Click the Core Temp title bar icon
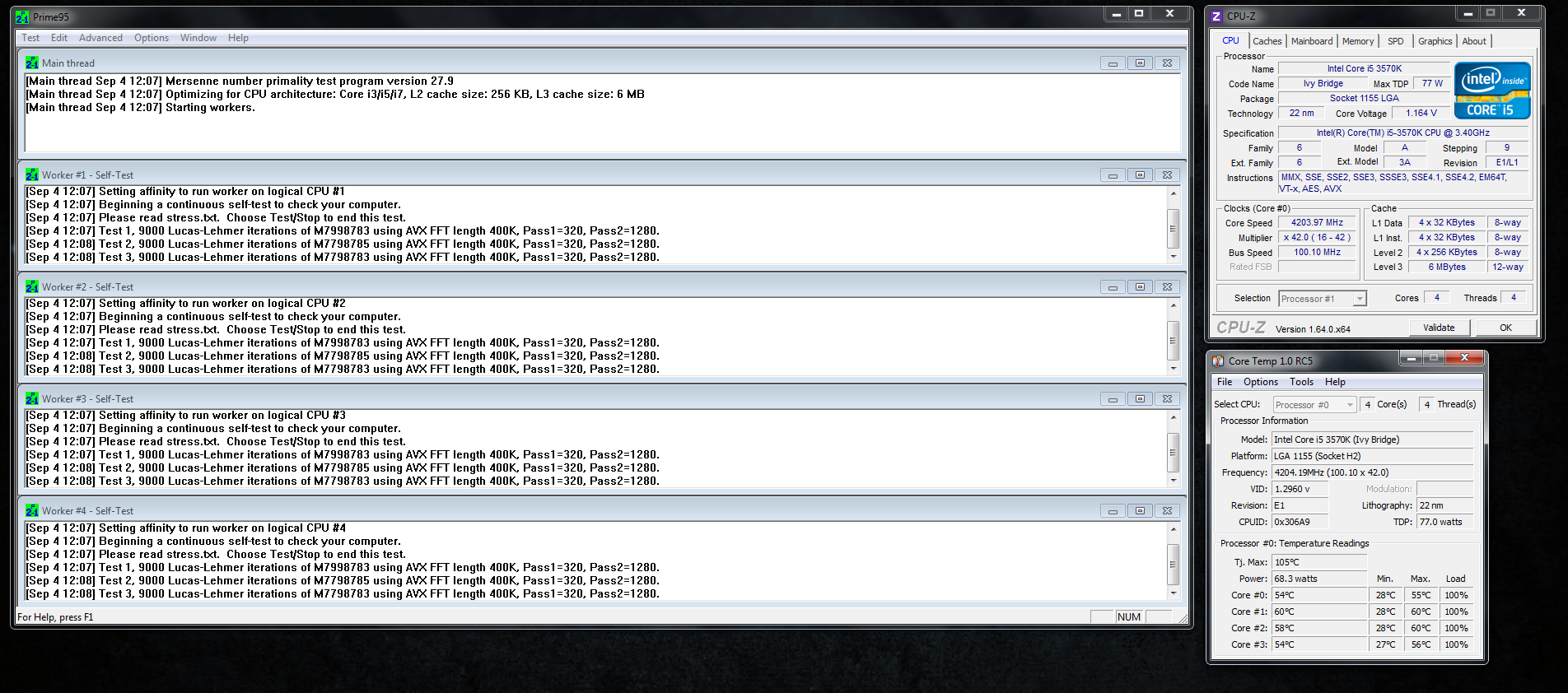The width and height of the screenshot is (1568, 693). point(1218,360)
